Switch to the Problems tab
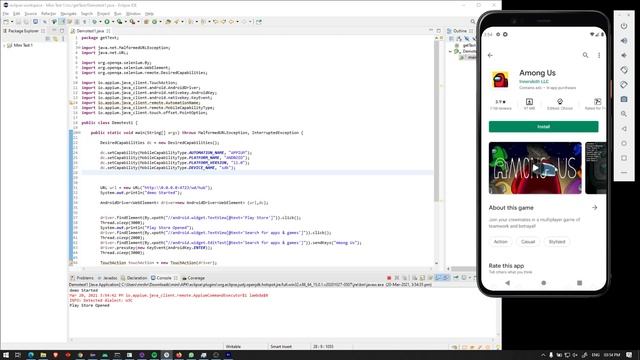The height and width of the screenshot is (360, 640). (82, 278)
